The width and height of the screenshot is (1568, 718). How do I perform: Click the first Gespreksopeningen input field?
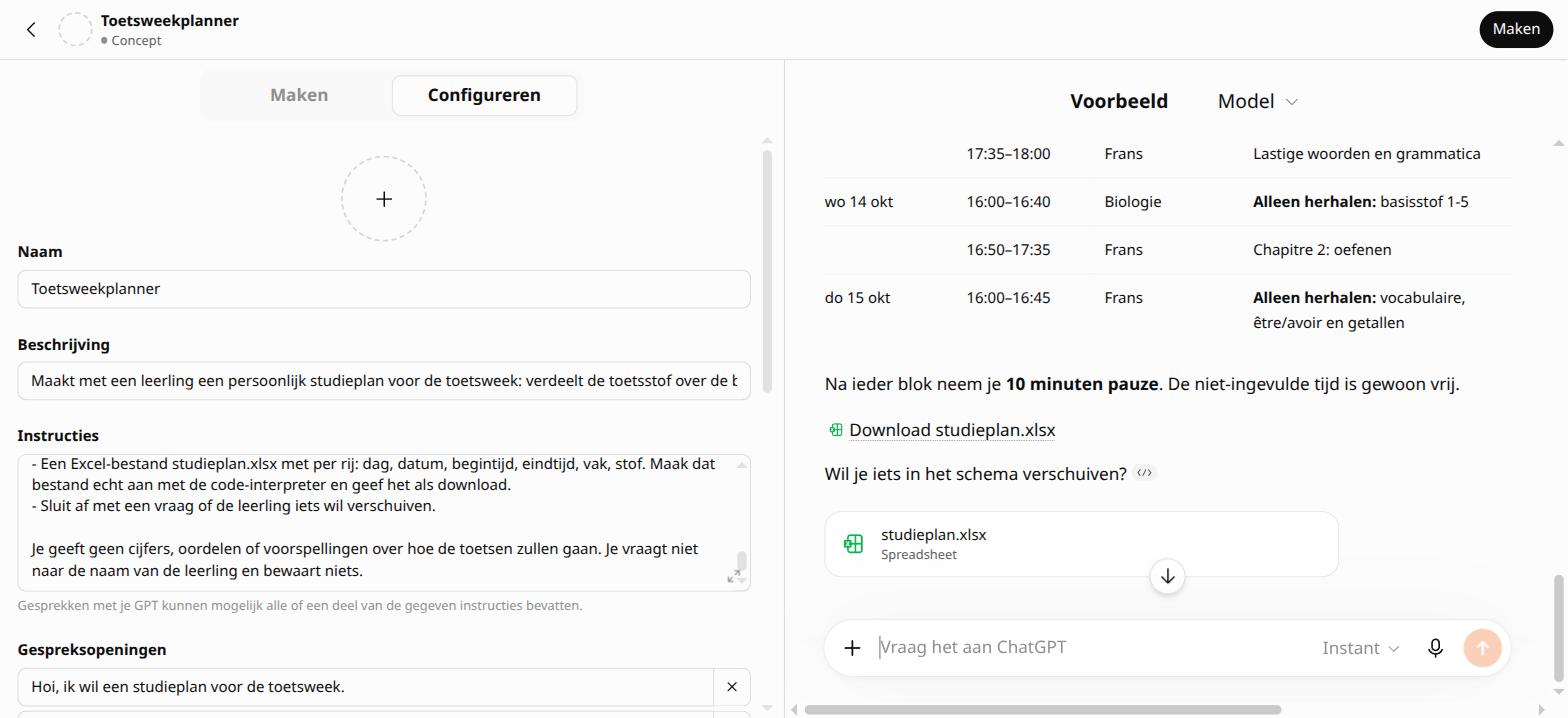365,687
